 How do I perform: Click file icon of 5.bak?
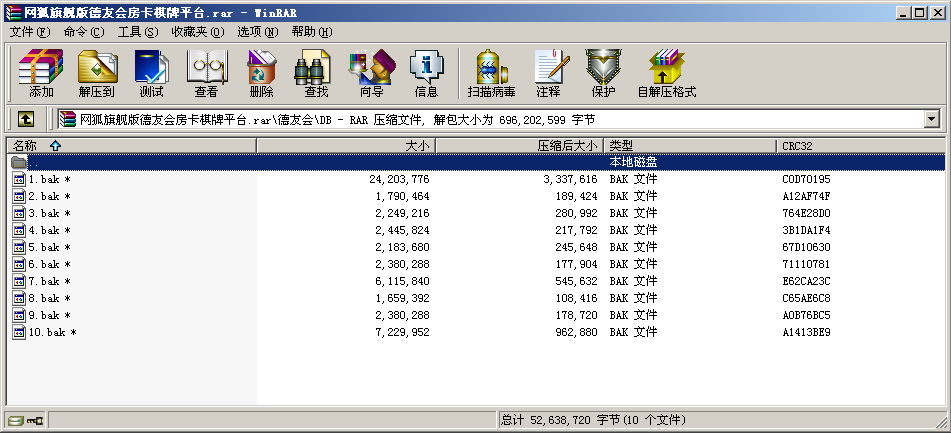[19, 247]
